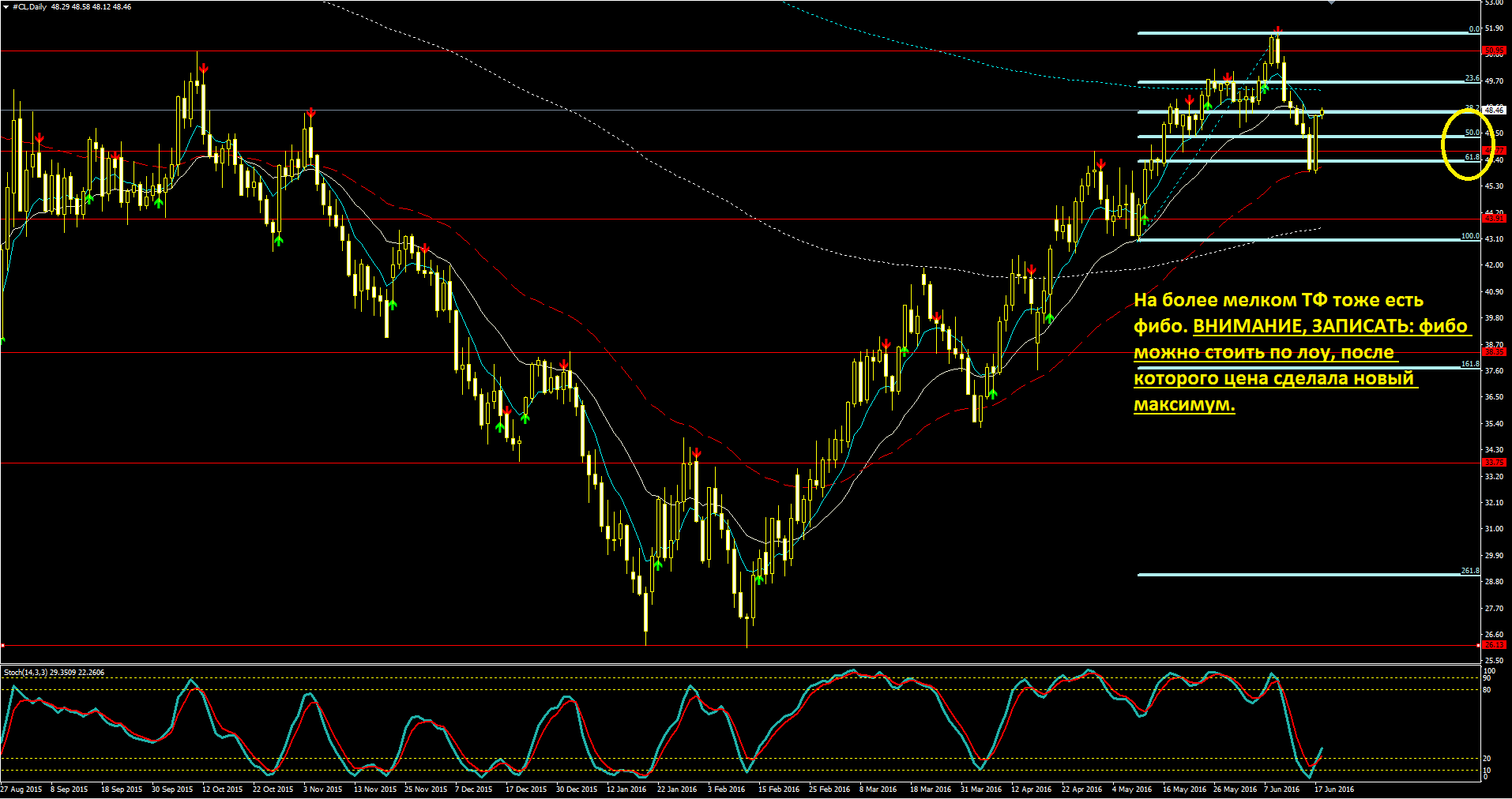1512x799 pixels.
Task: Click the 17 Jun 2016 date label
Action: pos(1334,790)
